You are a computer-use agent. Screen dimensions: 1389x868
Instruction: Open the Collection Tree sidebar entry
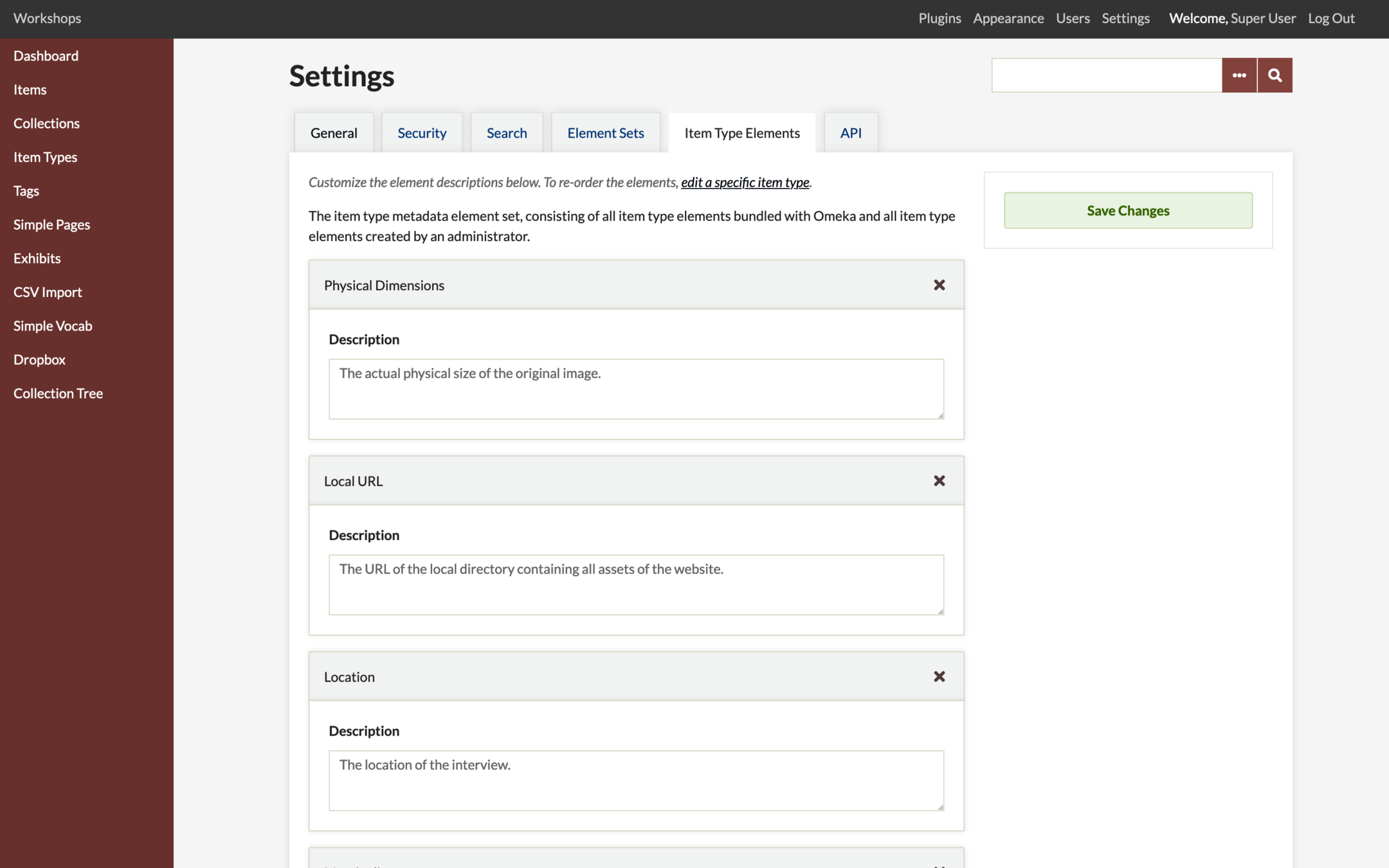click(x=58, y=393)
